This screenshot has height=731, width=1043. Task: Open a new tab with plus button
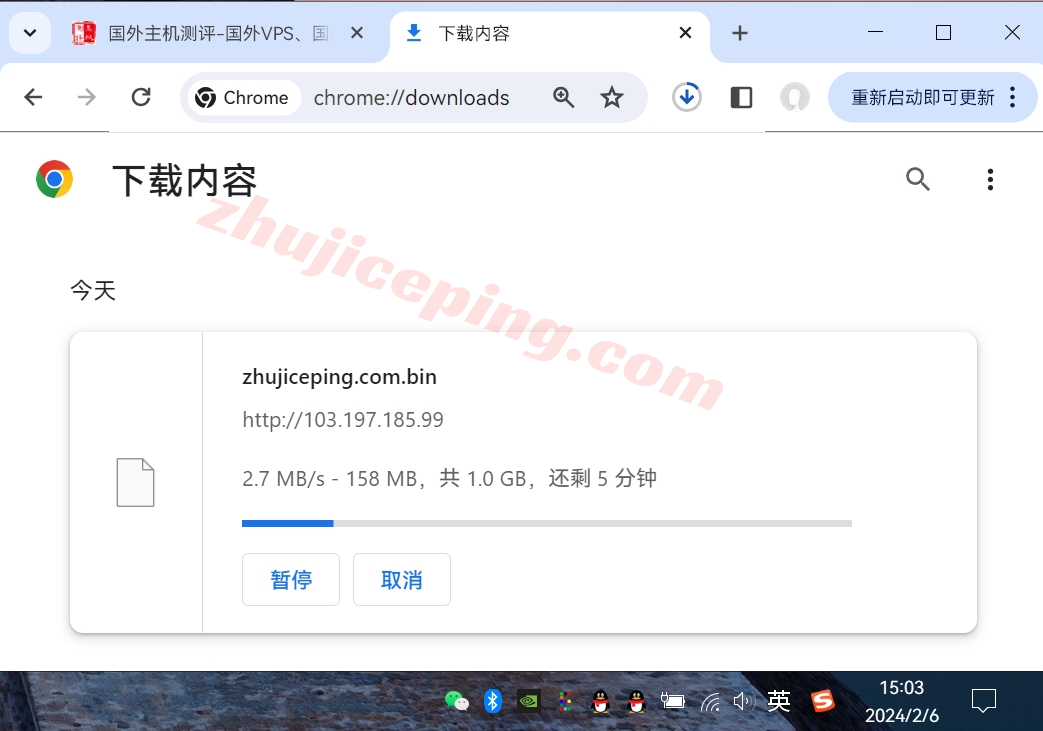(x=740, y=33)
